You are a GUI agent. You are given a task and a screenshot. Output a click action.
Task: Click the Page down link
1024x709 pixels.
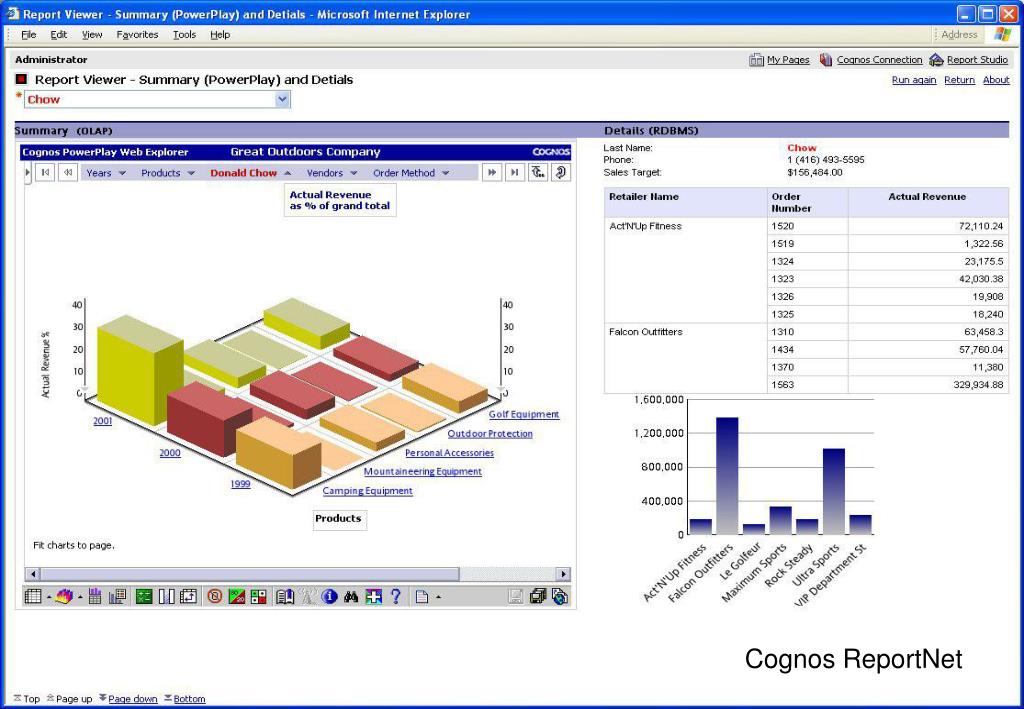(x=133, y=699)
